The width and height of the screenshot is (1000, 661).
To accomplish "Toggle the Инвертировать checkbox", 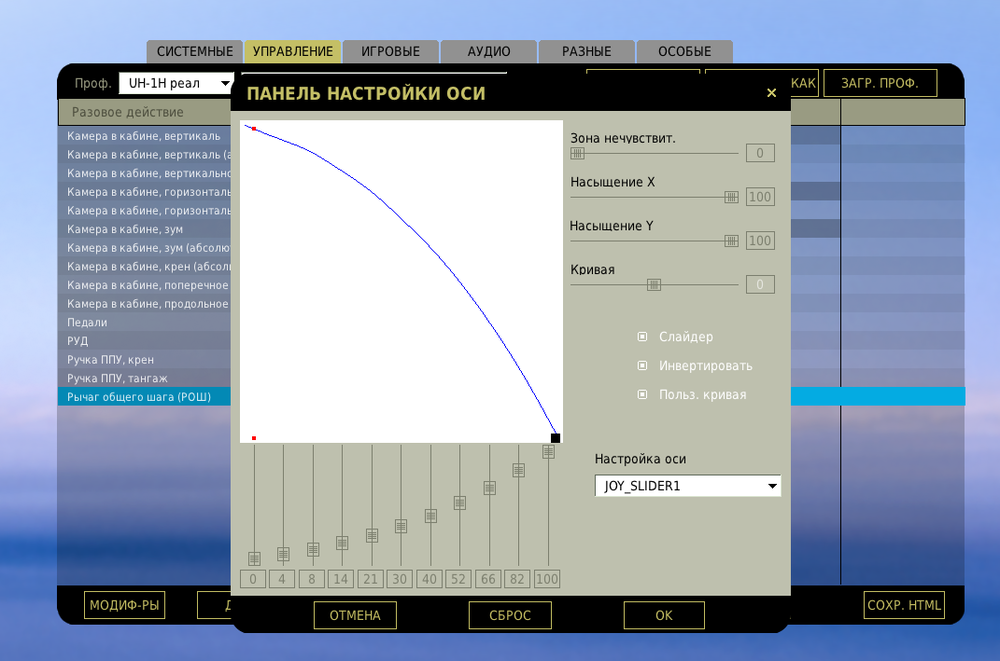I will pyautogui.click(x=642, y=366).
